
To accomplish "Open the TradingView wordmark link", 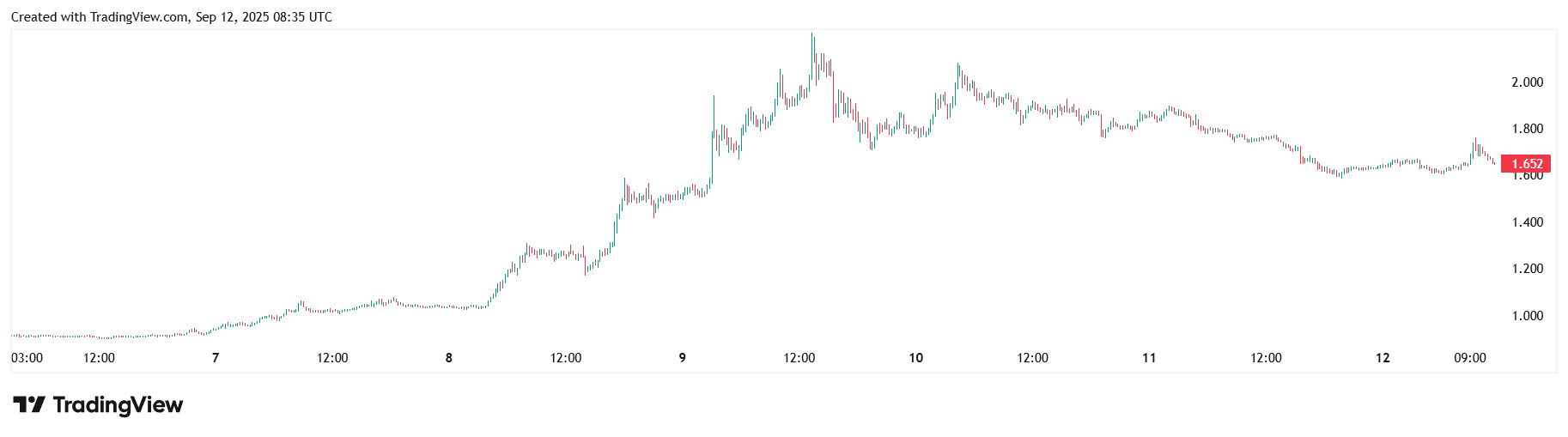I will click(118, 404).
